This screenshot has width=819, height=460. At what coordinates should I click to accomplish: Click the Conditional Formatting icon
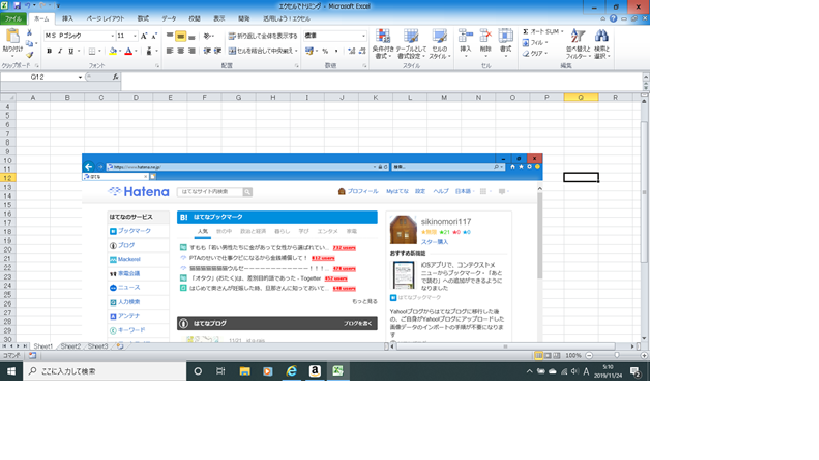coord(383,36)
